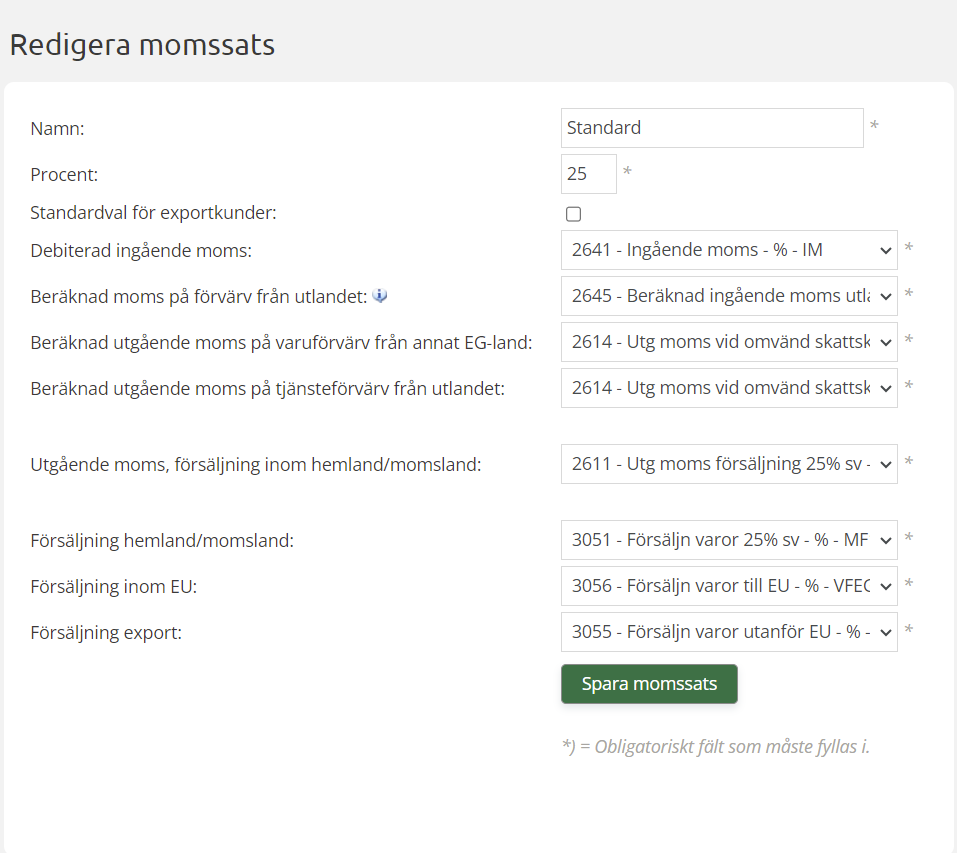Open tjänsteförvärv från utlandet account dropdown
This screenshot has width=957, height=853.
[729, 388]
